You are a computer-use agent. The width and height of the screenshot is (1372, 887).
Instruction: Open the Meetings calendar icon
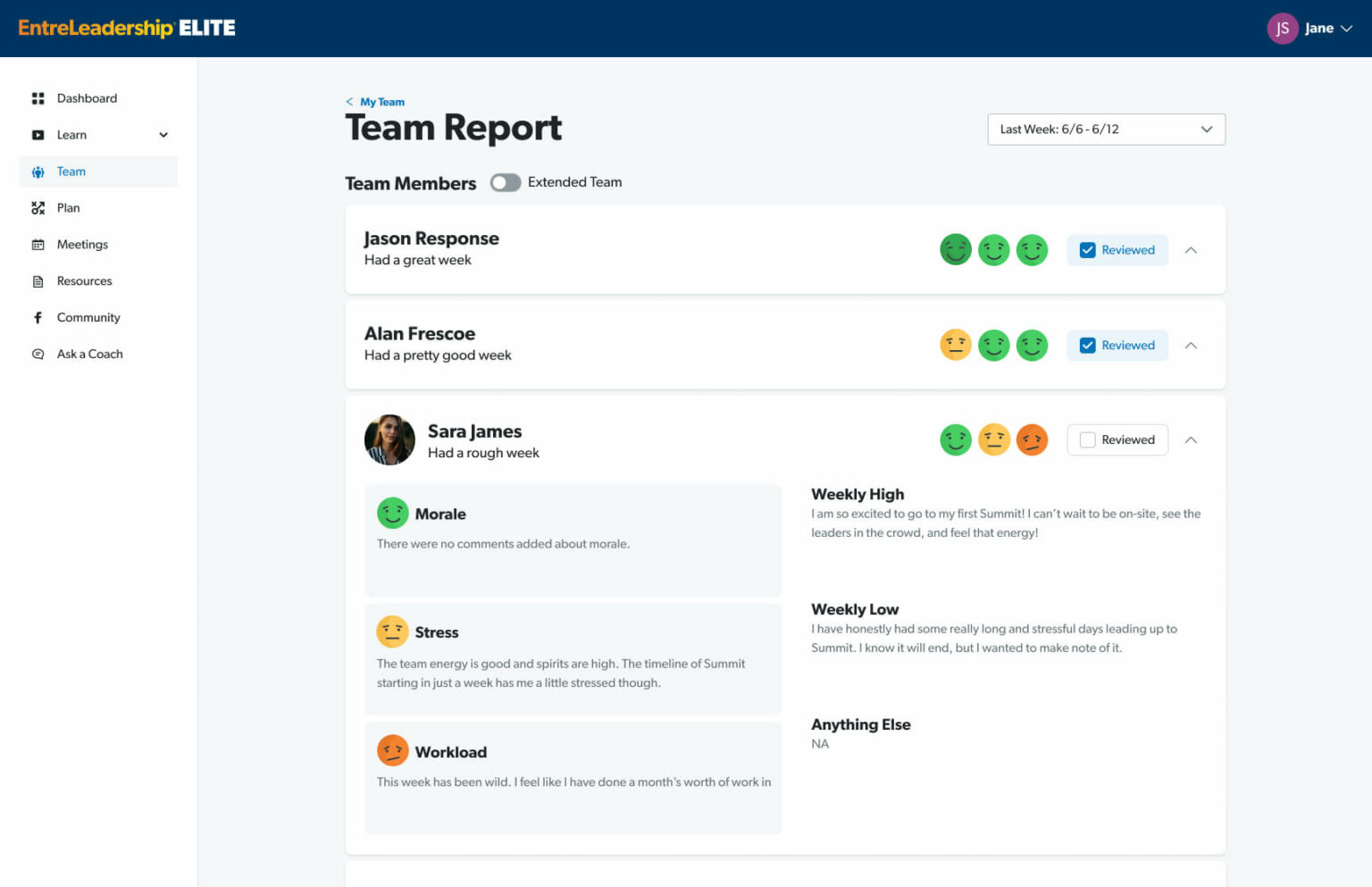pos(38,245)
